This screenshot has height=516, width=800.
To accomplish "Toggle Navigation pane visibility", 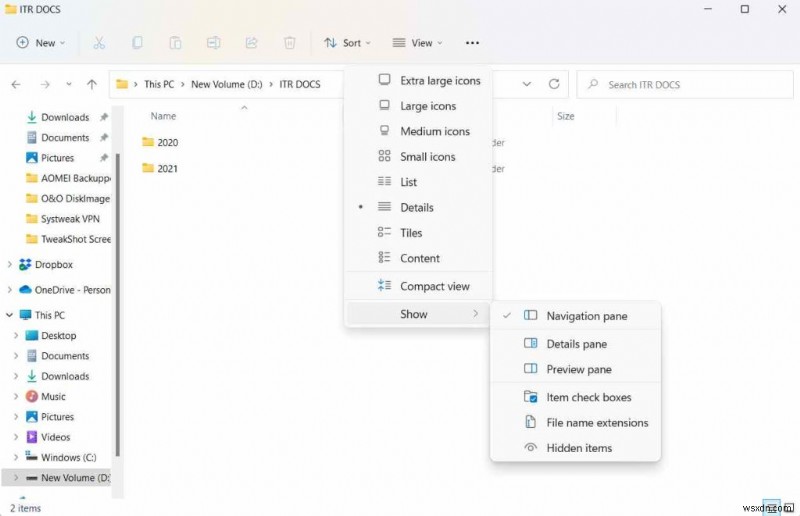I will click(576, 316).
